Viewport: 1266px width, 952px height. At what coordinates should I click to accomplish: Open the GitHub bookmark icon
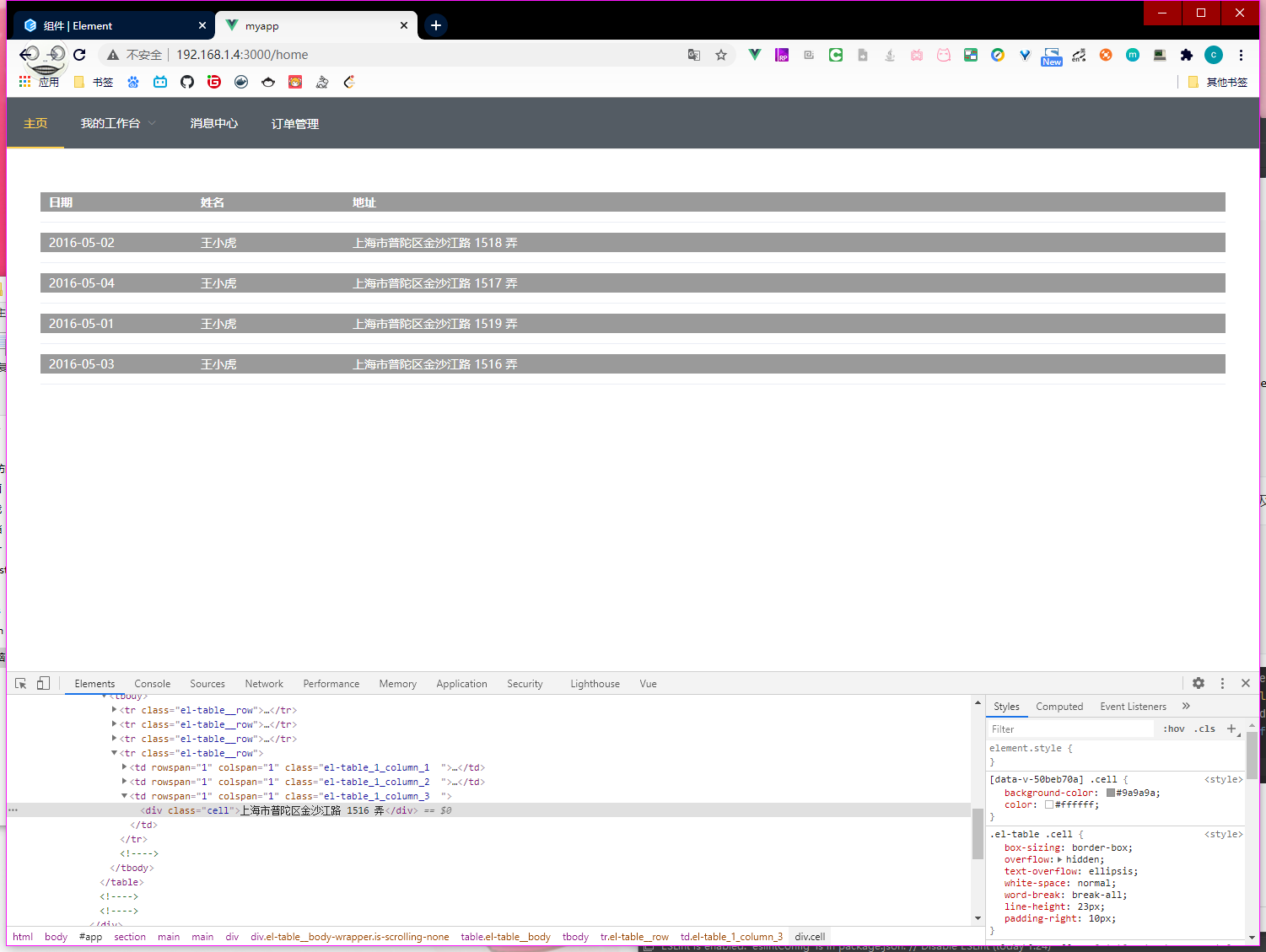pyautogui.click(x=187, y=82)
